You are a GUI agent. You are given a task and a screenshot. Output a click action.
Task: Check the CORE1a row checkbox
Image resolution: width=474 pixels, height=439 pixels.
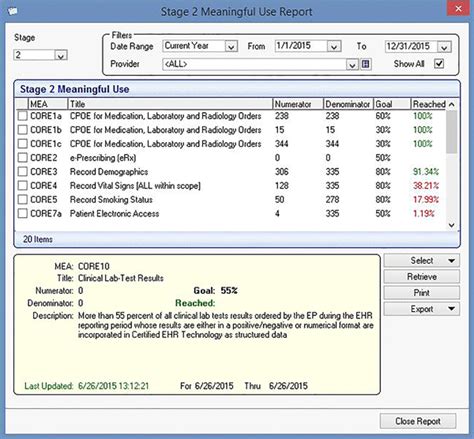(x=22, y=116)
